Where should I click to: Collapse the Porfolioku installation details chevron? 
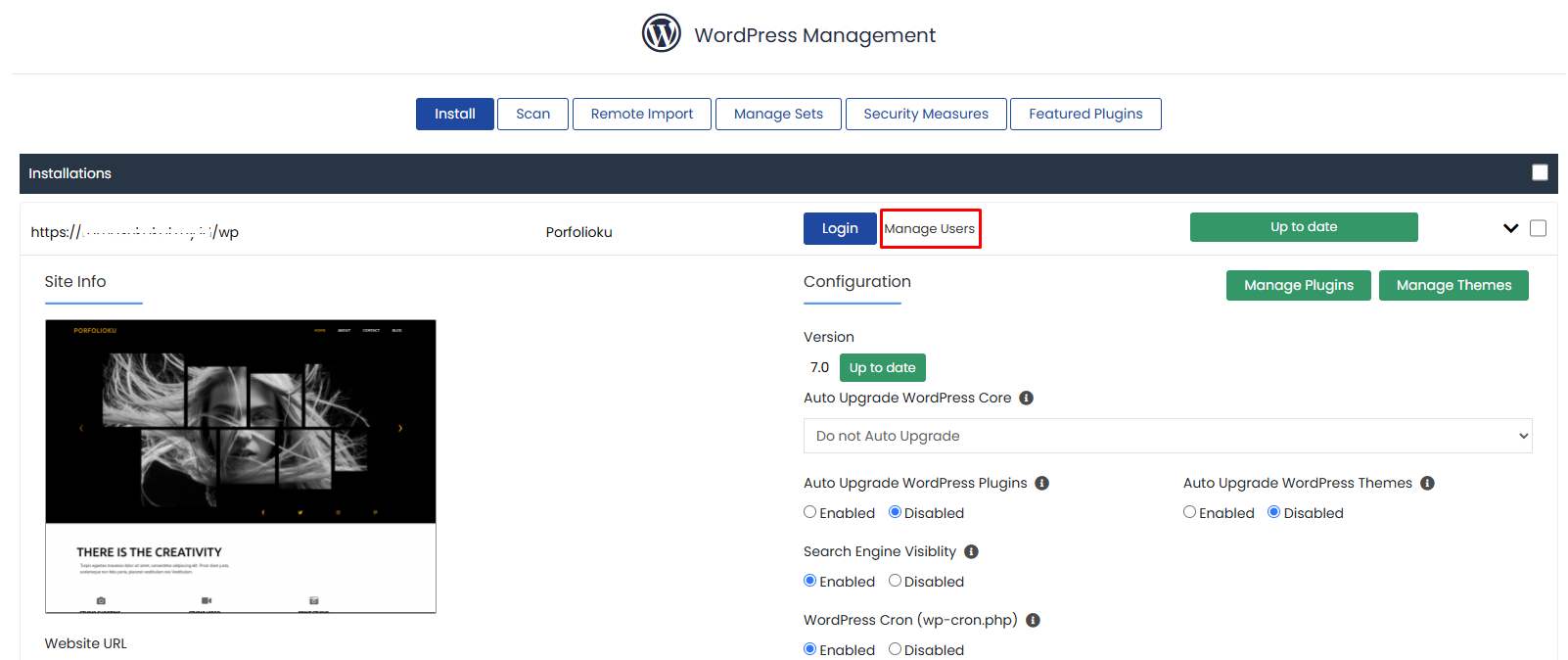click(x=1510, y=228)
